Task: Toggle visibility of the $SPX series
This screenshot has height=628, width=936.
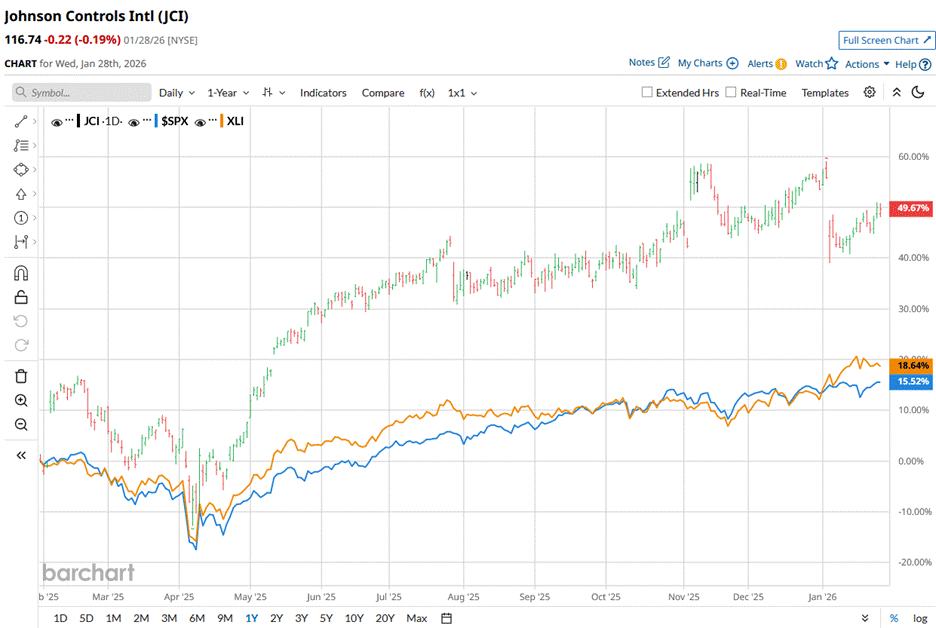Action: 135,121
